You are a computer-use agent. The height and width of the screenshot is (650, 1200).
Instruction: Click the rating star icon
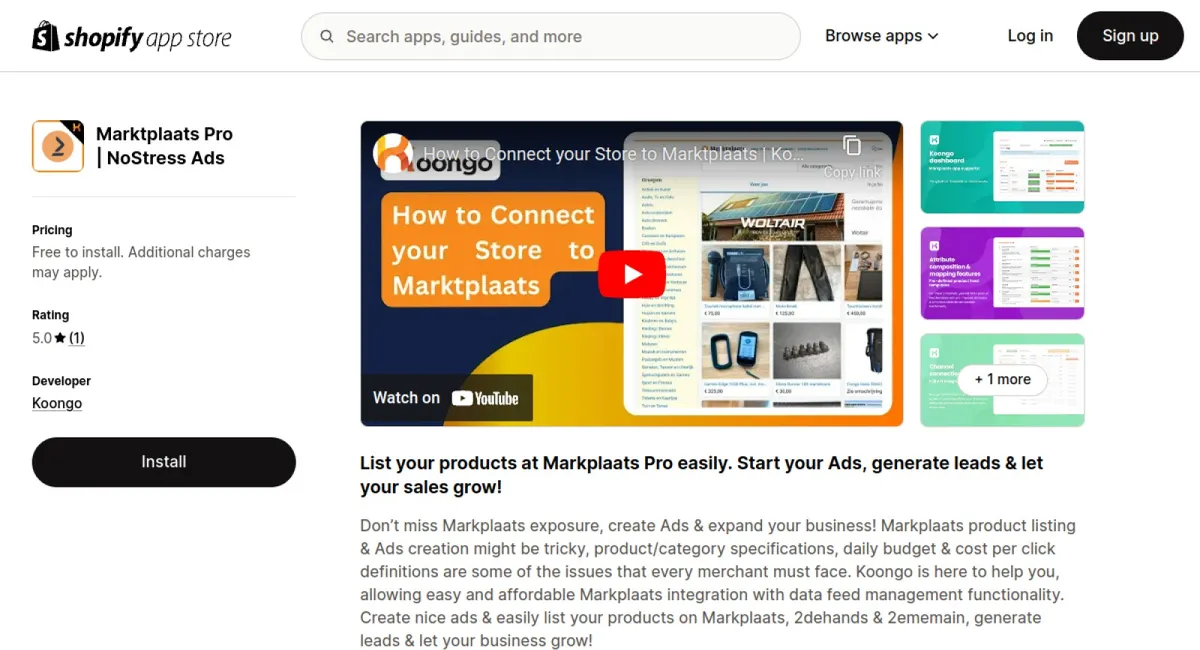click(60, 338)
